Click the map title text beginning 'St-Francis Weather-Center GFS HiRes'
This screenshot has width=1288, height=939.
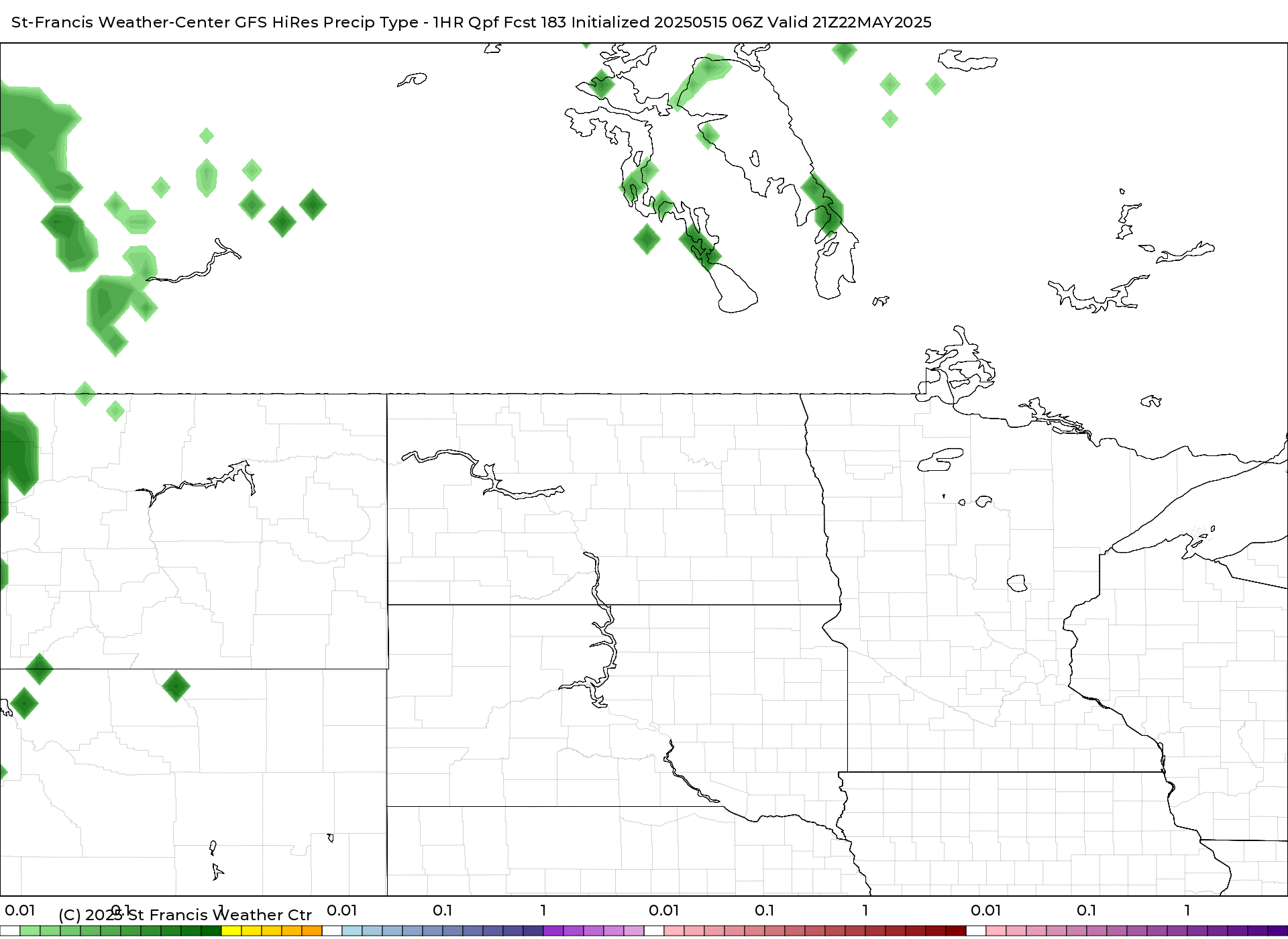click(x=471, y=22)
